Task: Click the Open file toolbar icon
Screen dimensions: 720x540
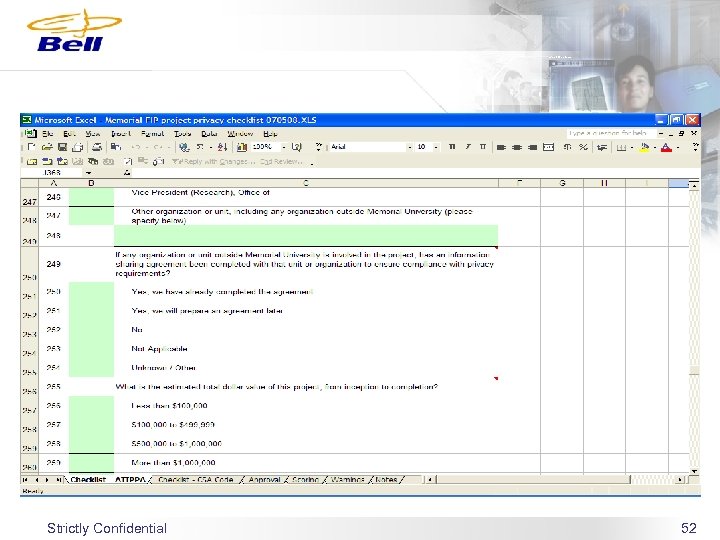Action: (x=47, y=147)
